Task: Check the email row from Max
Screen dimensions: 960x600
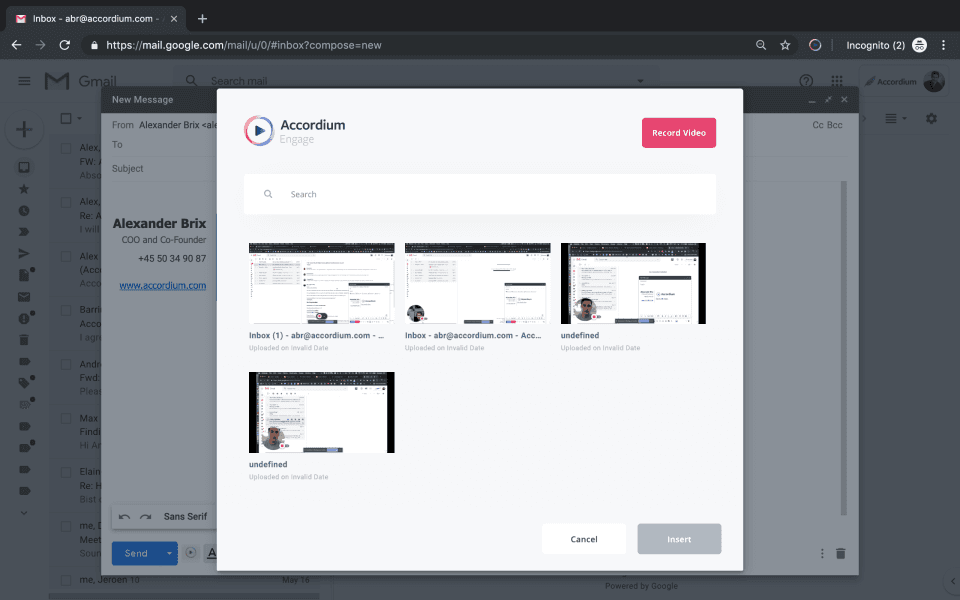Action: pyautogui.click(x=66, y=418)
